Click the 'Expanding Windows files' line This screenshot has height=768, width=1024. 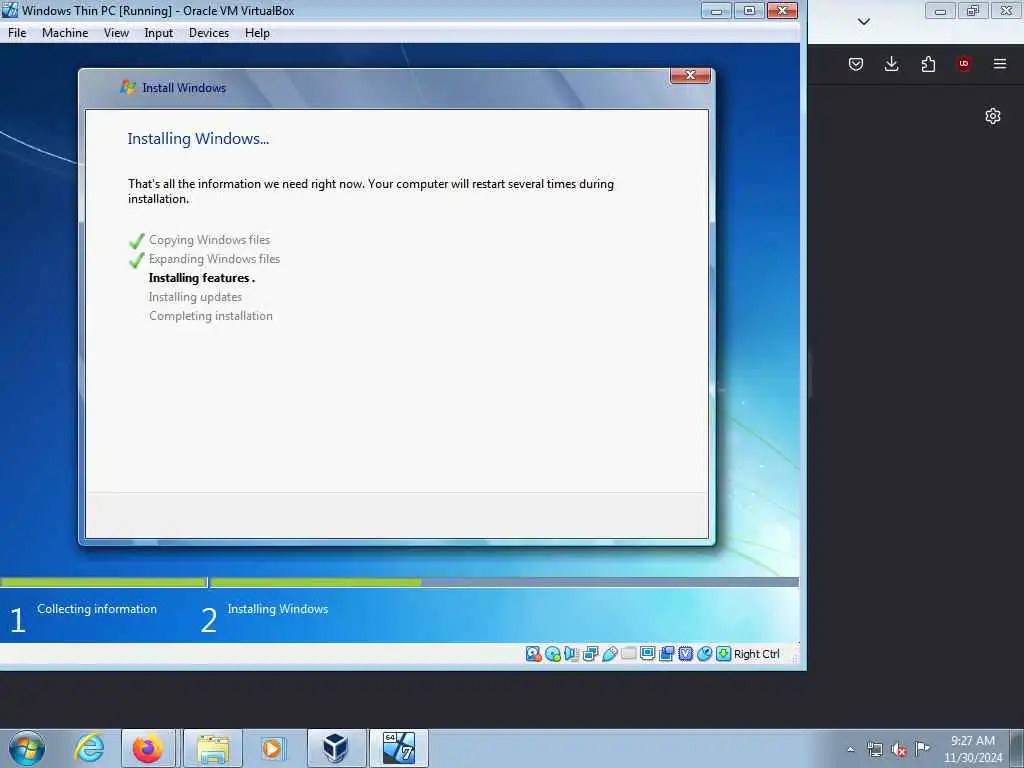pyautogui.click(x=214, y=259)
